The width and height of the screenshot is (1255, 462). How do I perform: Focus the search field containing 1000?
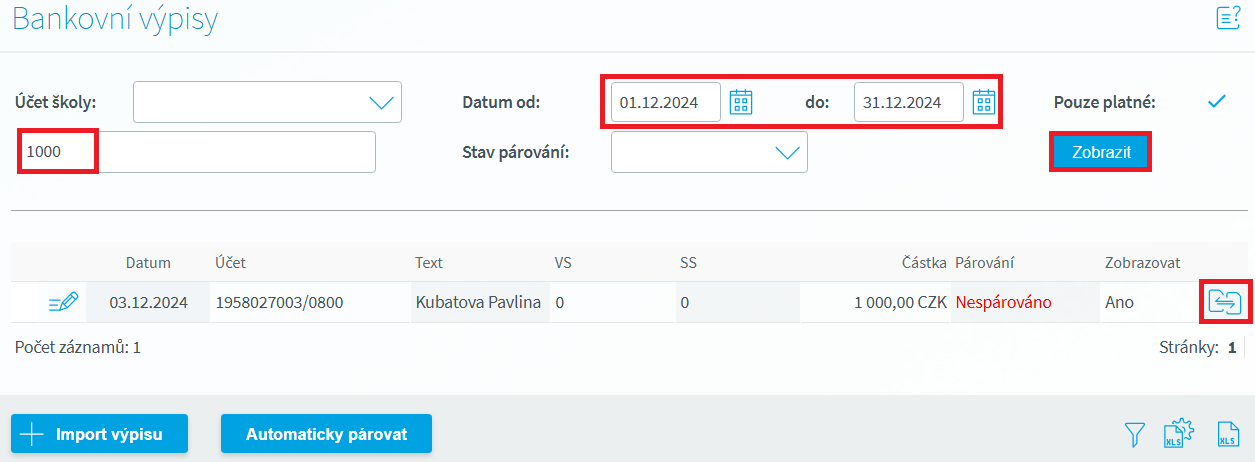tap(198, 152)
